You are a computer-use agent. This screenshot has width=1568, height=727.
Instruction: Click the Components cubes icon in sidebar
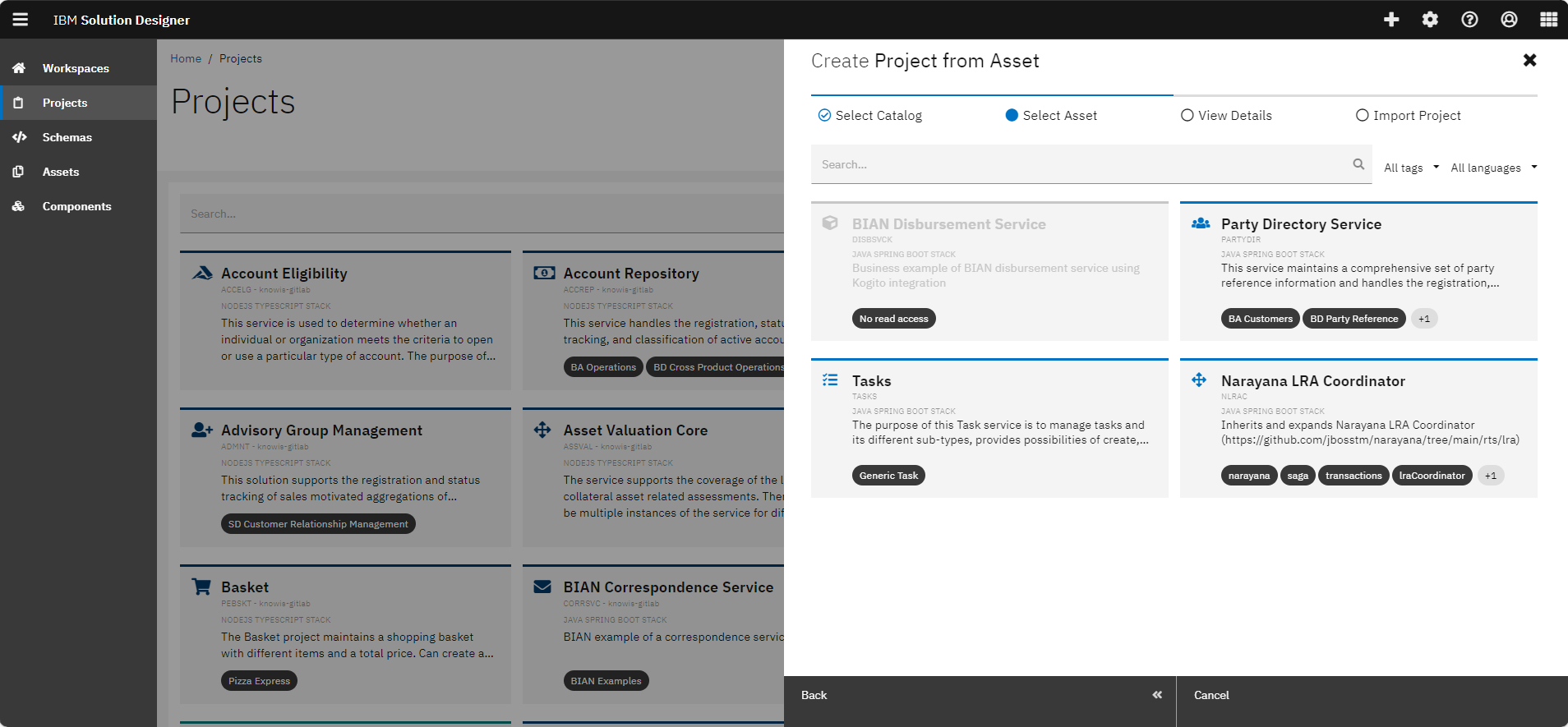[x=19, y=206]
